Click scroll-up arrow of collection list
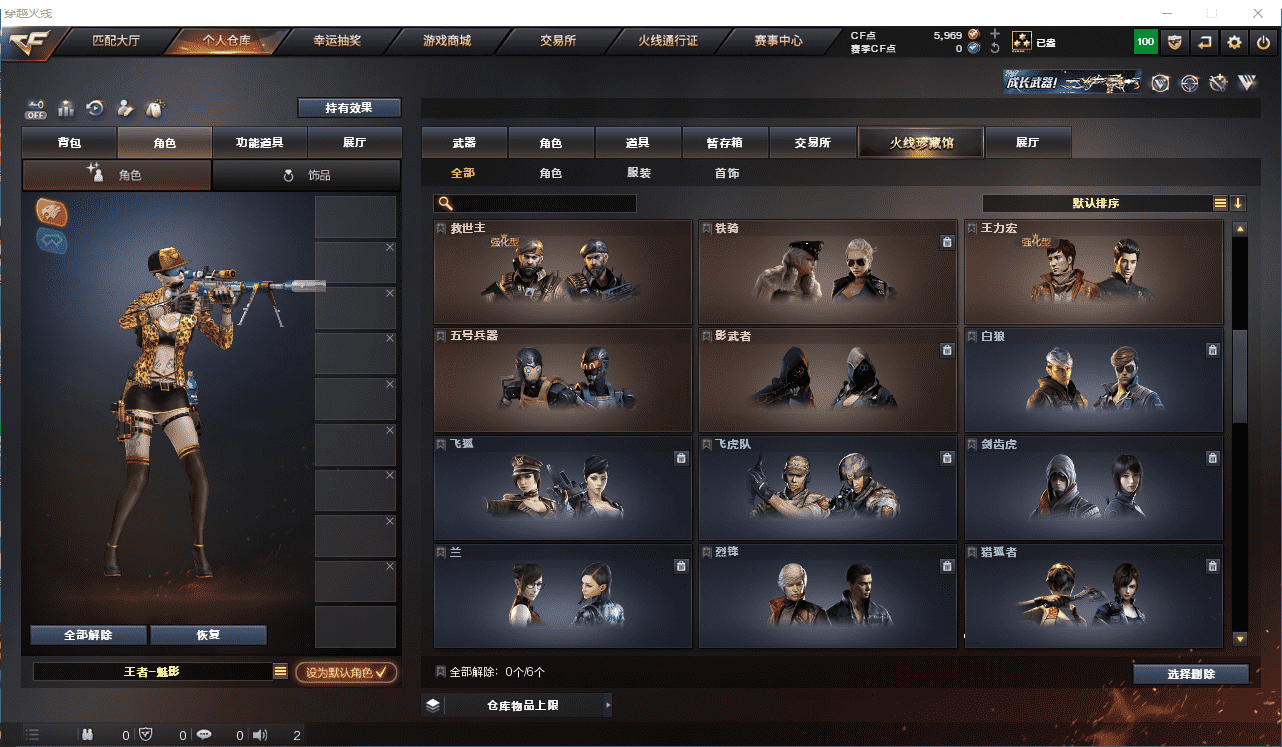The image size is (1282, 747). tap(1240, 229)
